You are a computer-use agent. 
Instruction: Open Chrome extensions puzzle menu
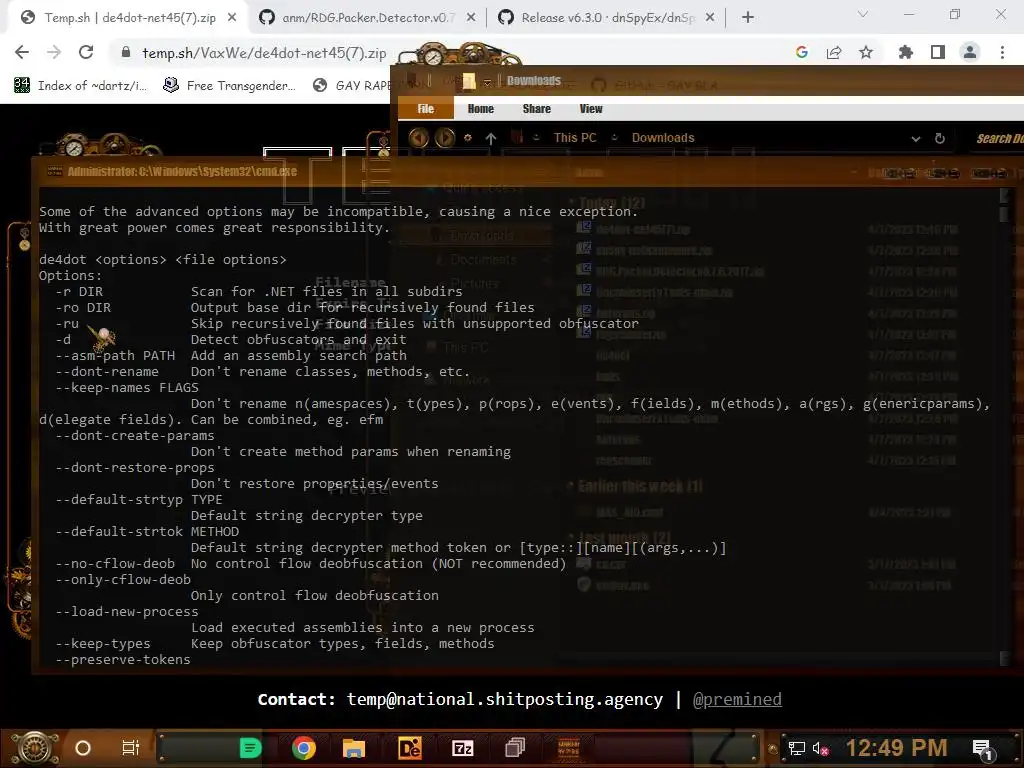pyautogui.click(x=905, y=52)
